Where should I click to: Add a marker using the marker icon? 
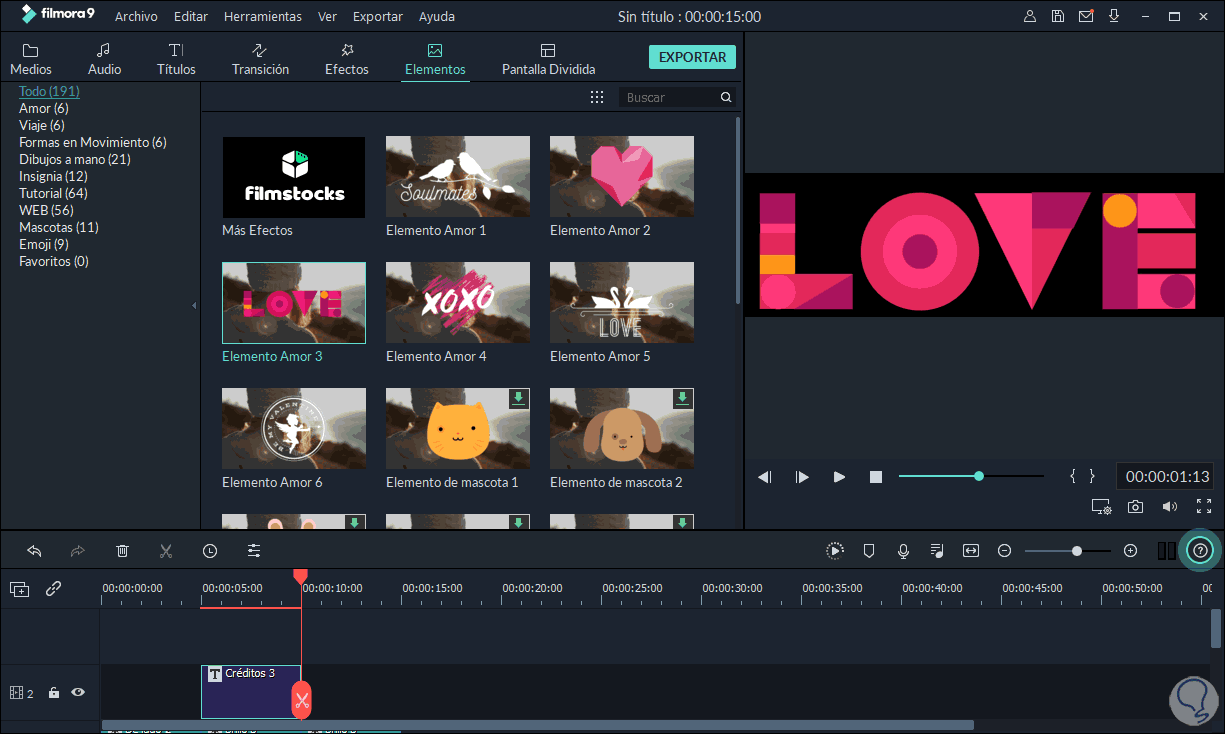coord(869,550)
